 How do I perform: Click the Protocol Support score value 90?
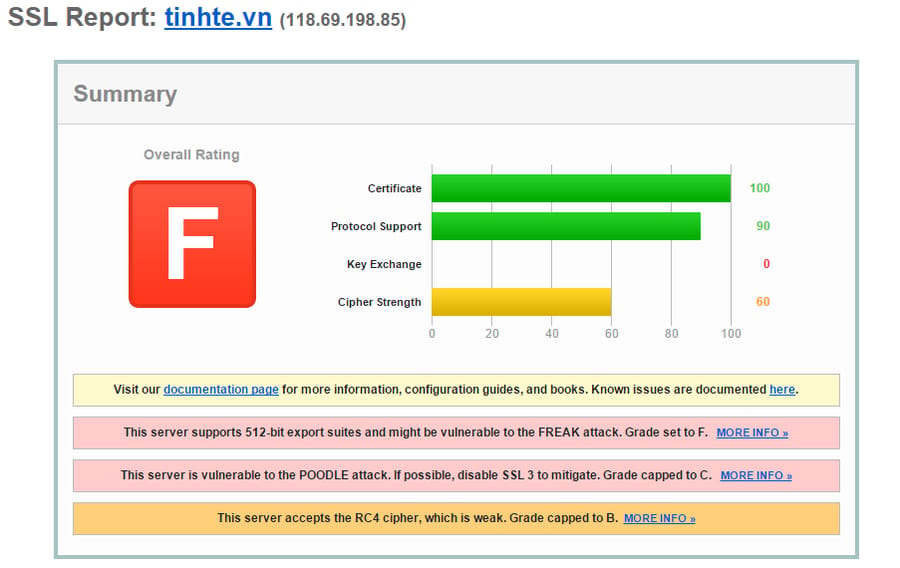tap(763, 226)
